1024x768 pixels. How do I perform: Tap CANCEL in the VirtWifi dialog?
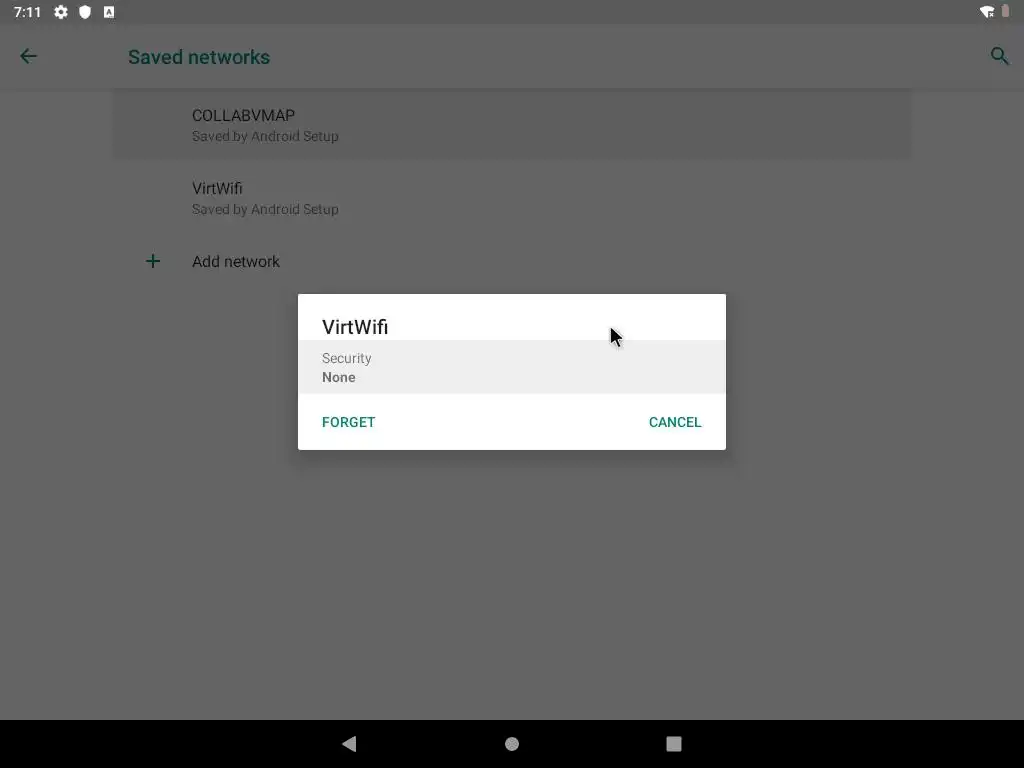tap(675, 422)
